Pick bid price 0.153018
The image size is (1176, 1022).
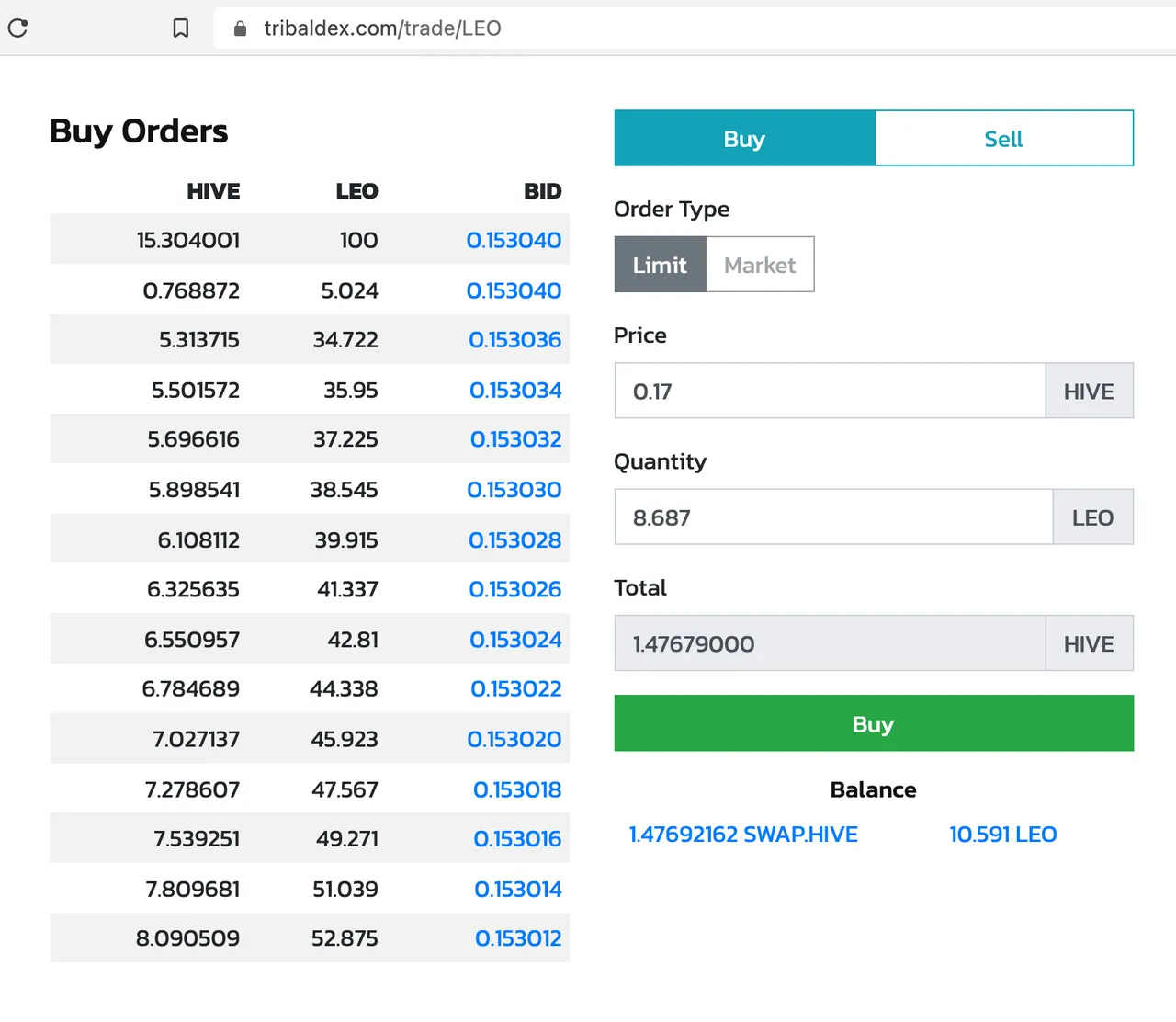pos(517,789)
